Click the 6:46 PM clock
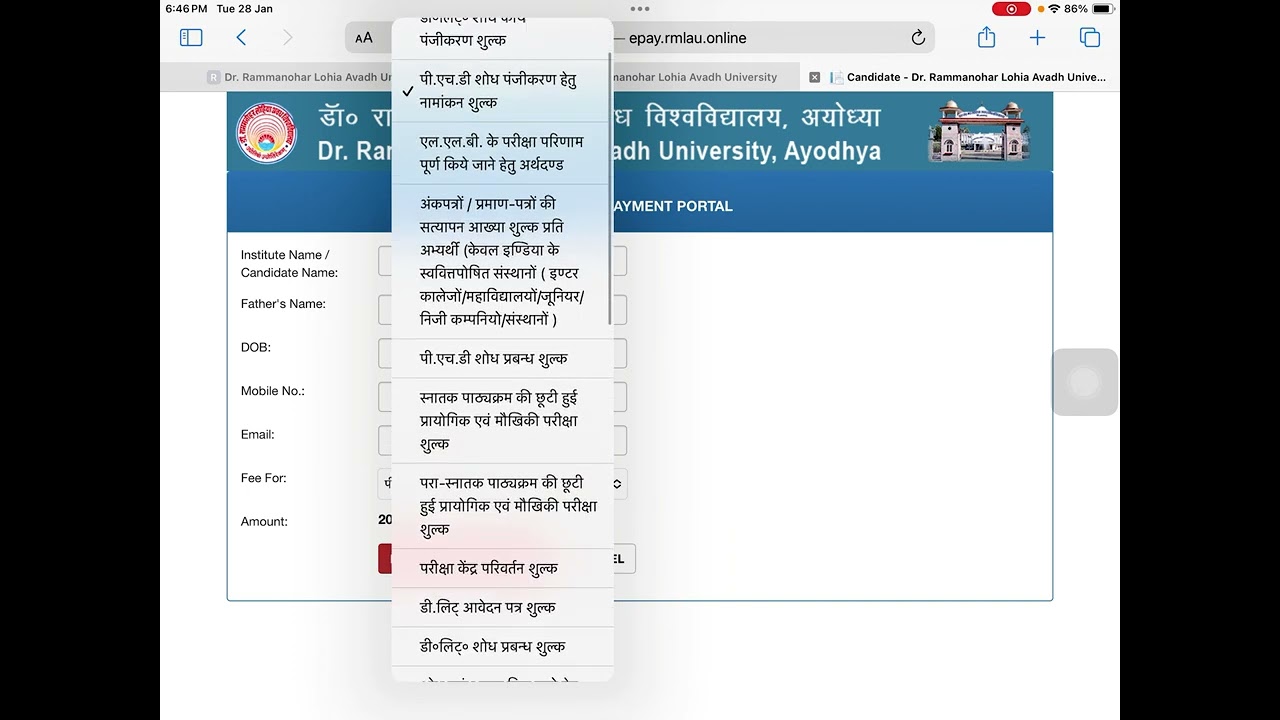This screenshot has height=720, width=1280. 186,9
